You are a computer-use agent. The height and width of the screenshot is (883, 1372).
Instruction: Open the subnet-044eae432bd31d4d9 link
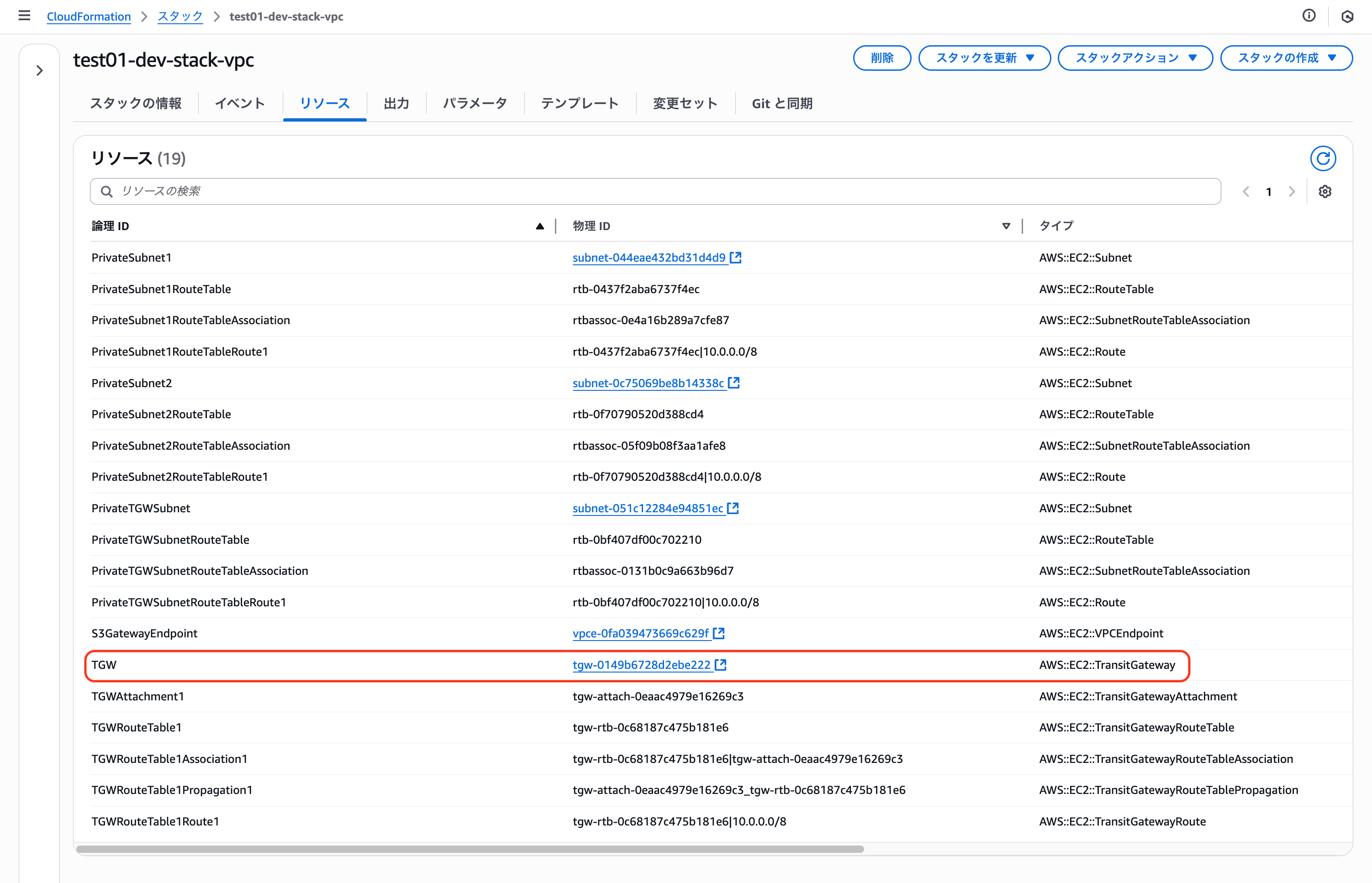(649, 258)
